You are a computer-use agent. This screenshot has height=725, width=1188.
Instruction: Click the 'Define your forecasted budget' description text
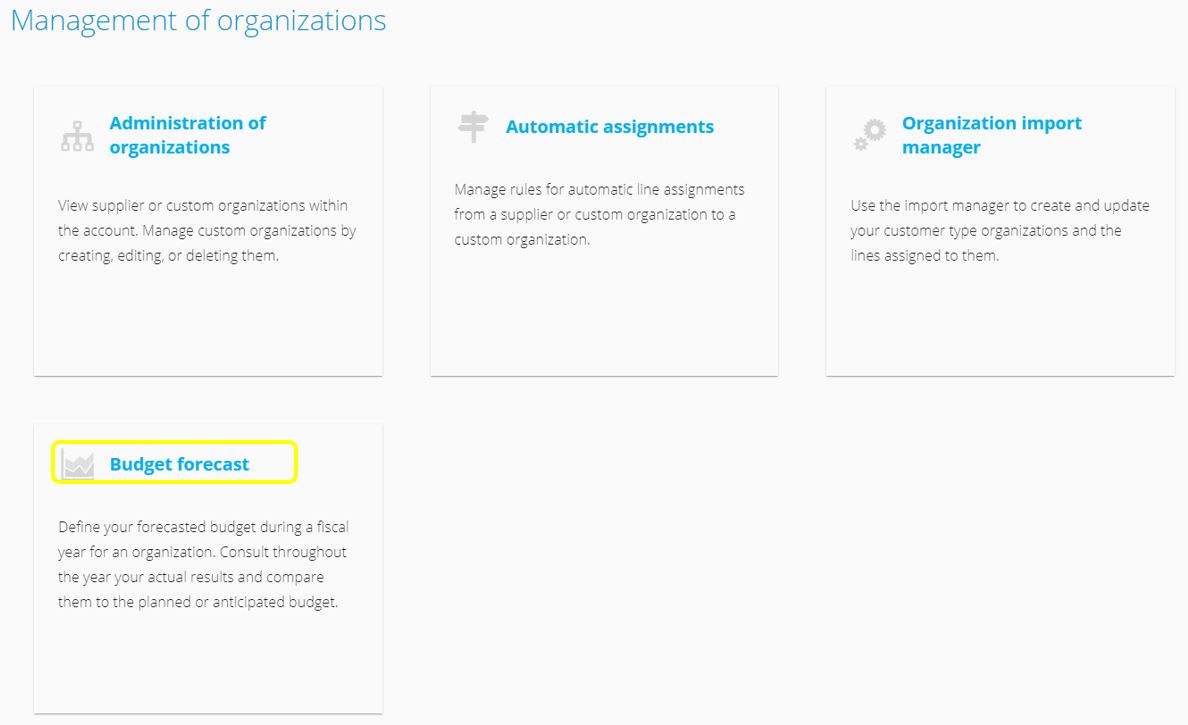(203, 564)
